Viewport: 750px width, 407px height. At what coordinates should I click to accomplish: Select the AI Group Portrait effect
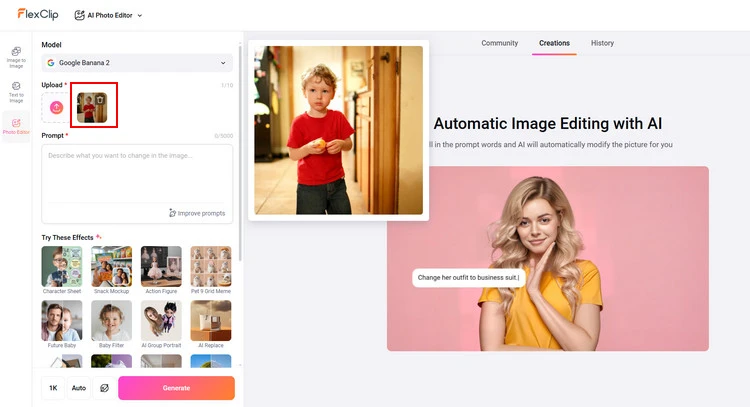[161, 324]
